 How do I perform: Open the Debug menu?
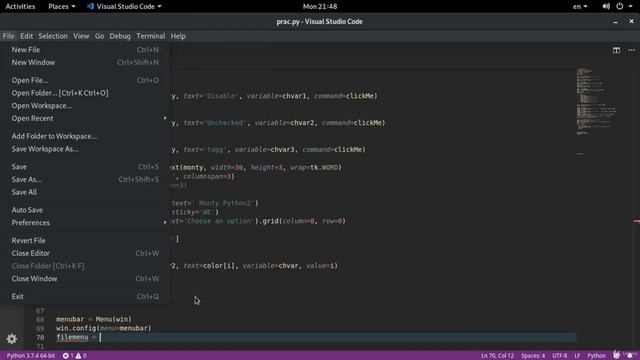[120, 36]
